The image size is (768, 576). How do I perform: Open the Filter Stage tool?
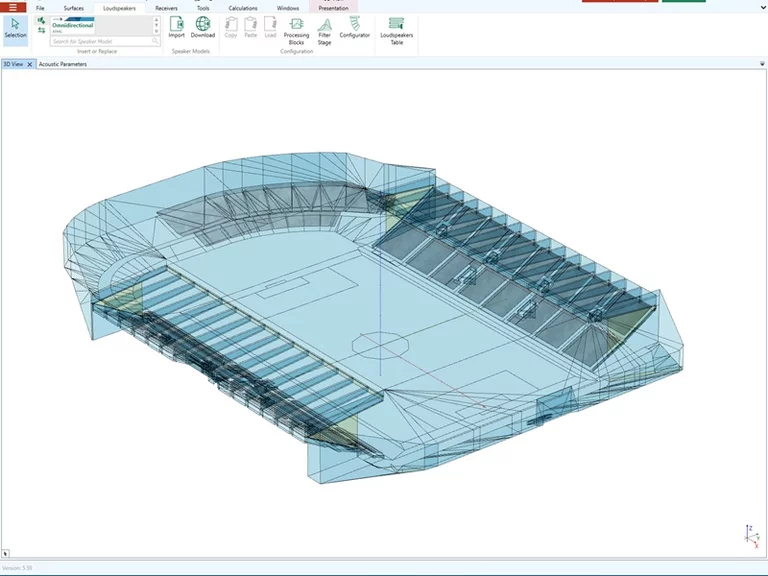[325, 31]
